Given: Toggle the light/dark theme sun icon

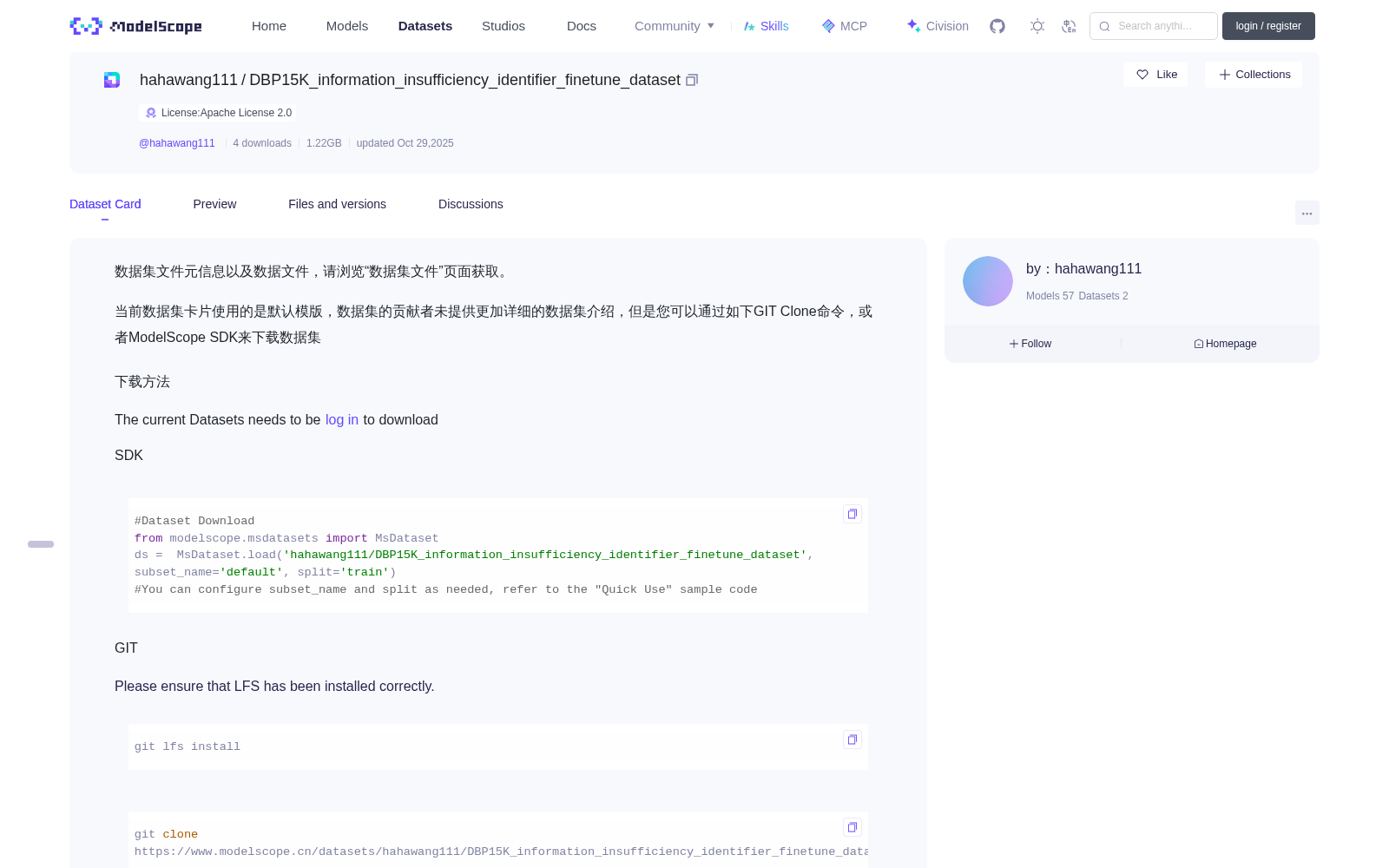Looking at the screenshot, I should click(x=1037, y=26).
